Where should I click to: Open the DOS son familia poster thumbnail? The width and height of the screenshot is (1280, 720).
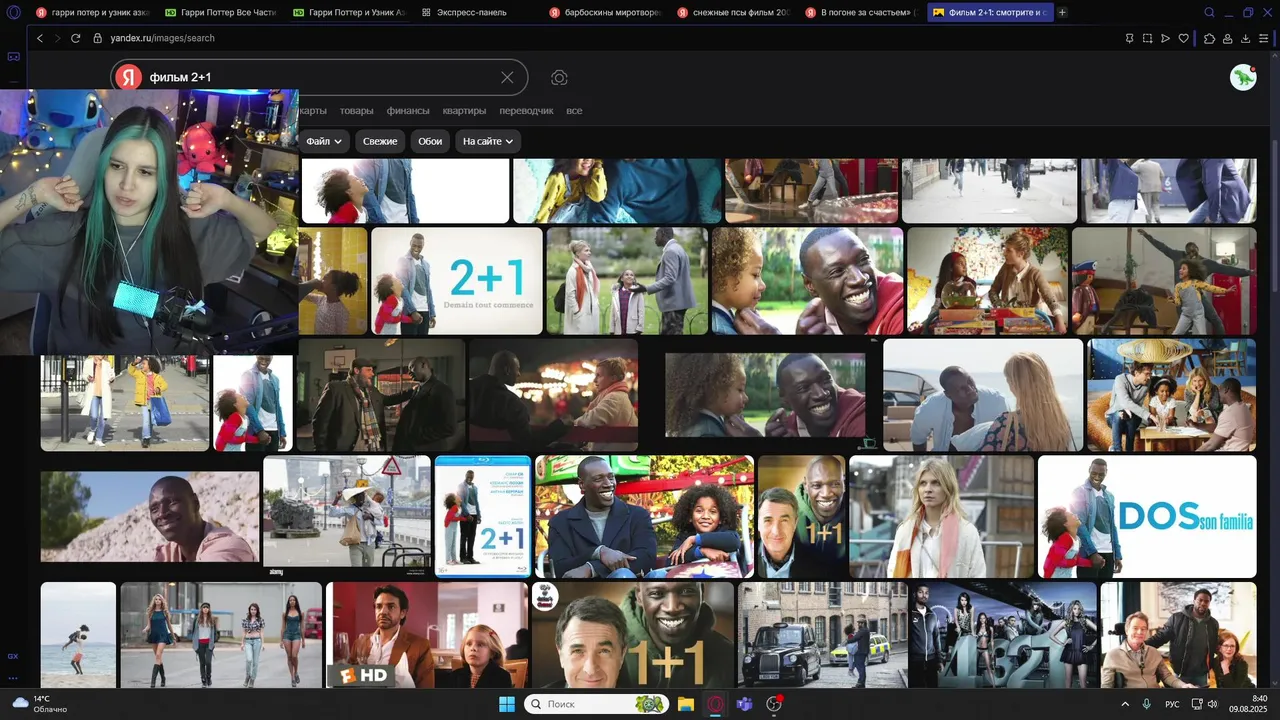click(x=1147, y=517)
